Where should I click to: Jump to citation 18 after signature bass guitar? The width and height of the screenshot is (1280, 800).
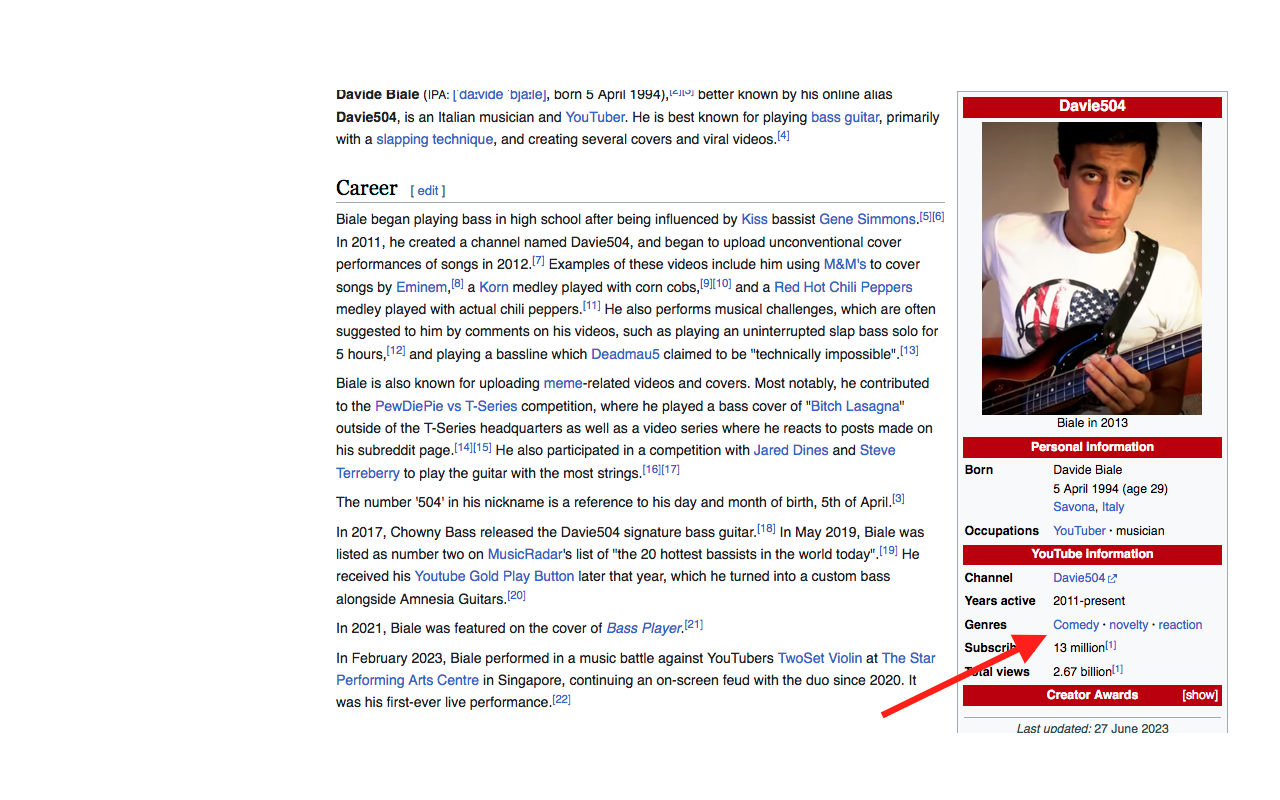tap(766, 529)
